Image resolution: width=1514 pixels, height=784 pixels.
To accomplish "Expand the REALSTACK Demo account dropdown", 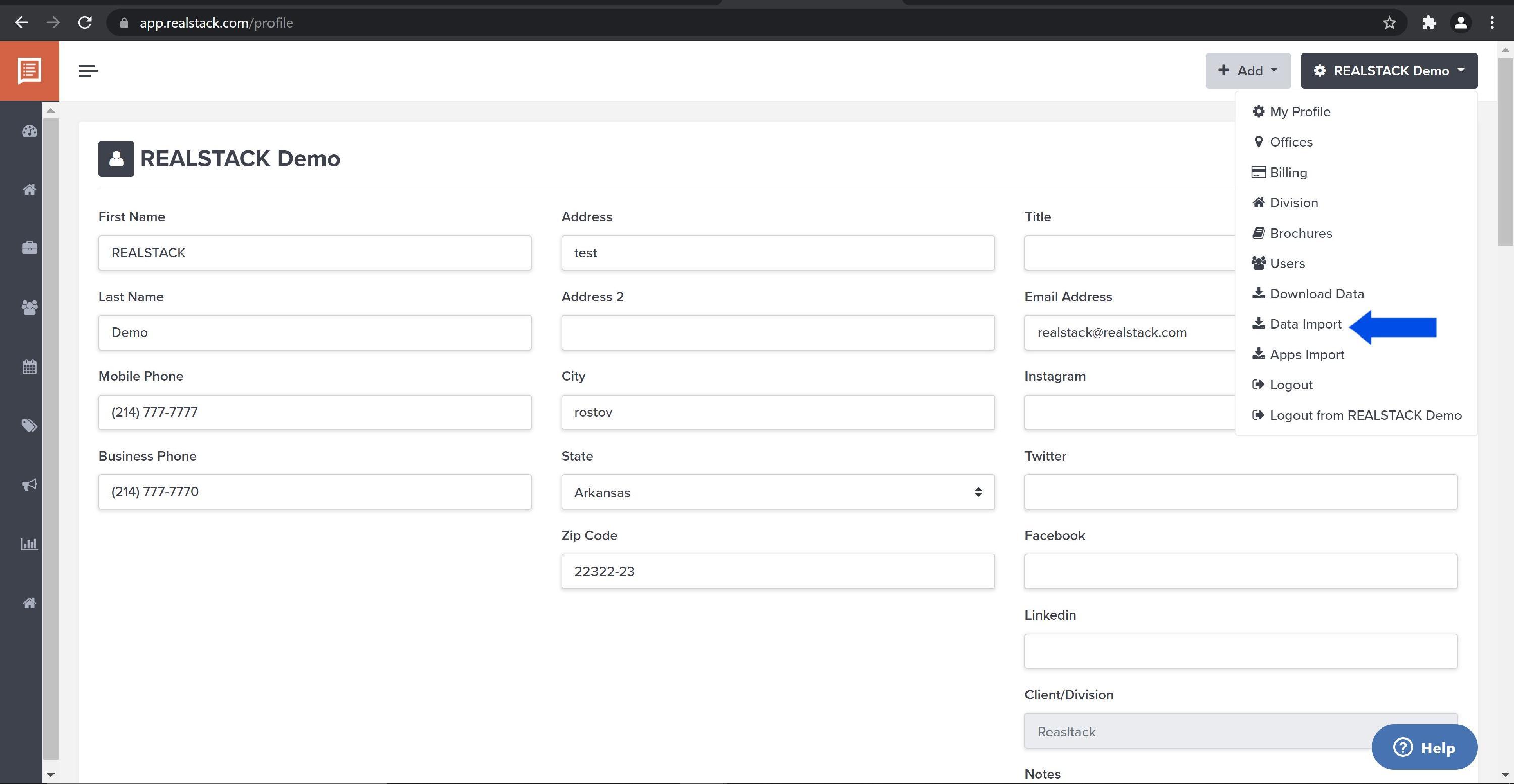I will click(1389, 71).
